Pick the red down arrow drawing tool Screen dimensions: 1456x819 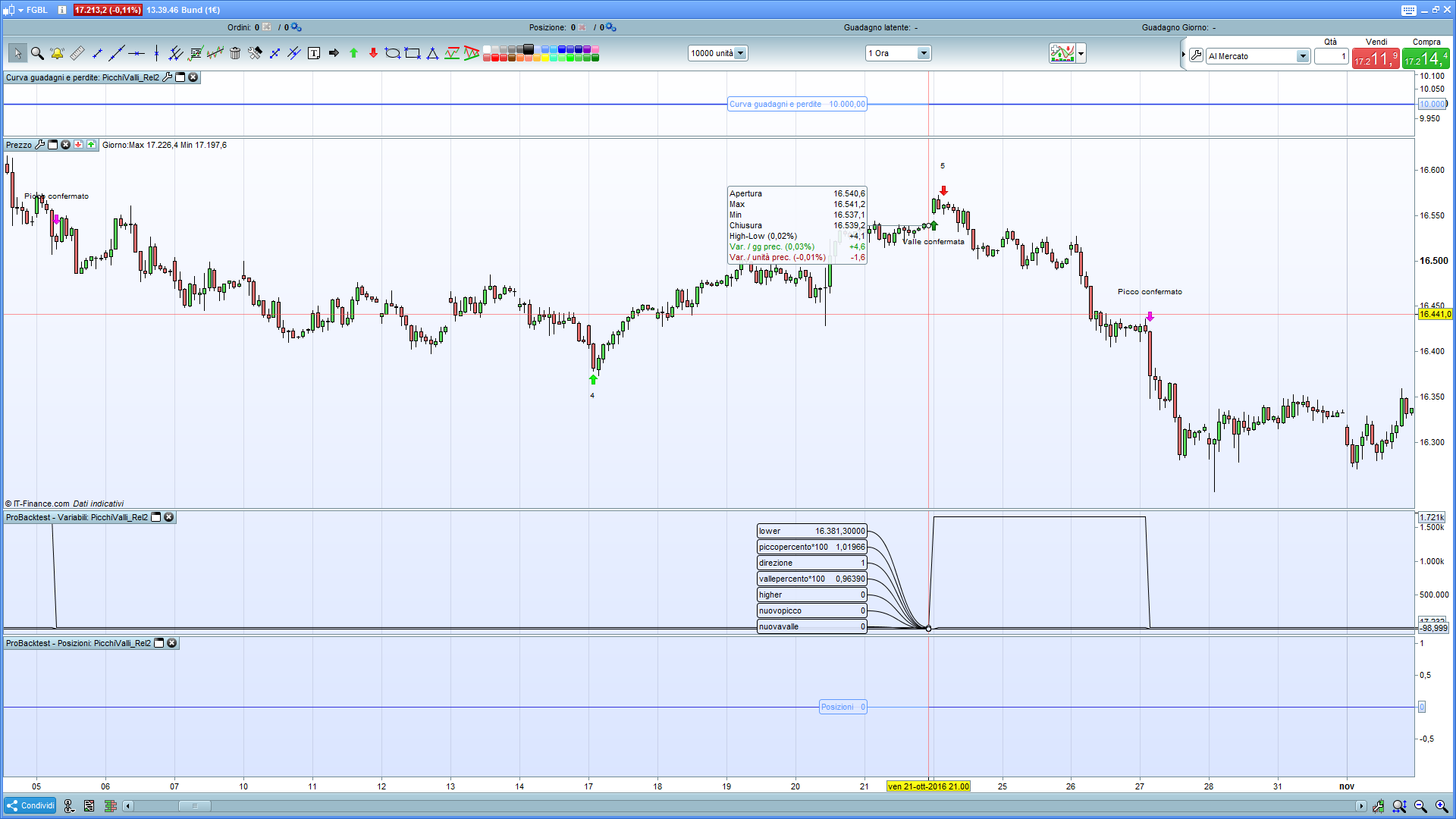373,53
